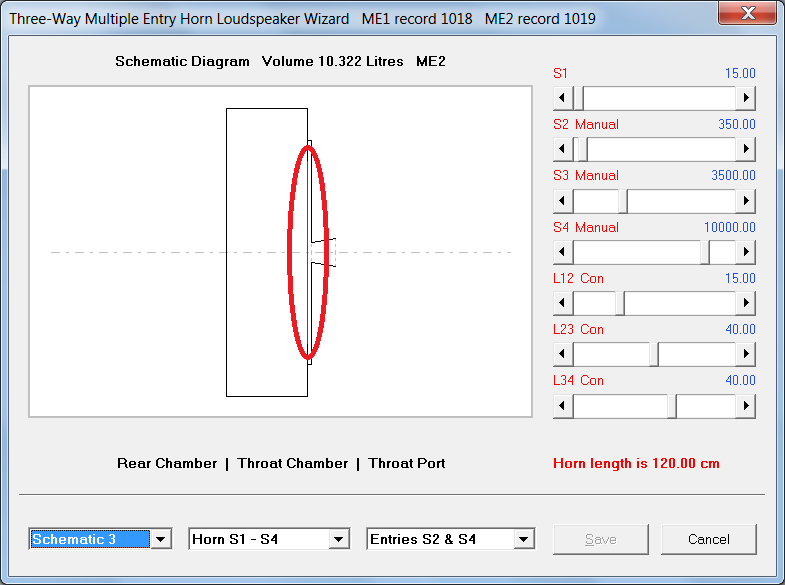
Task: Click the left arrow of the S3 slider
Action: coord(563,201)
